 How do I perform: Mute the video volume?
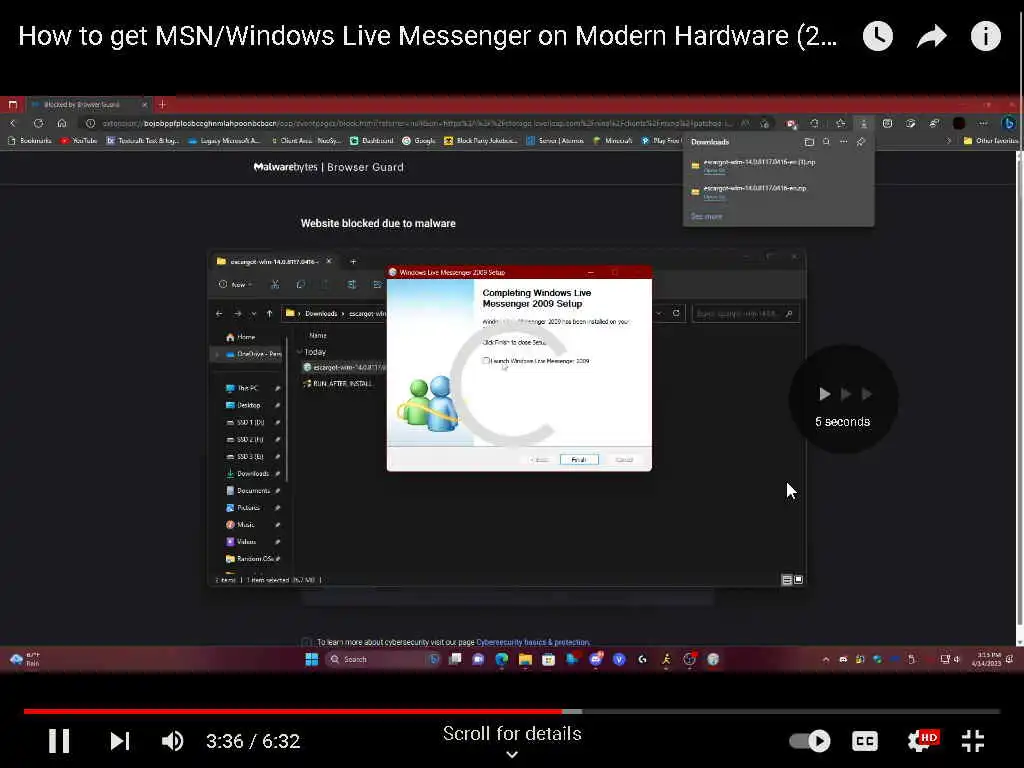coord(172,741)
